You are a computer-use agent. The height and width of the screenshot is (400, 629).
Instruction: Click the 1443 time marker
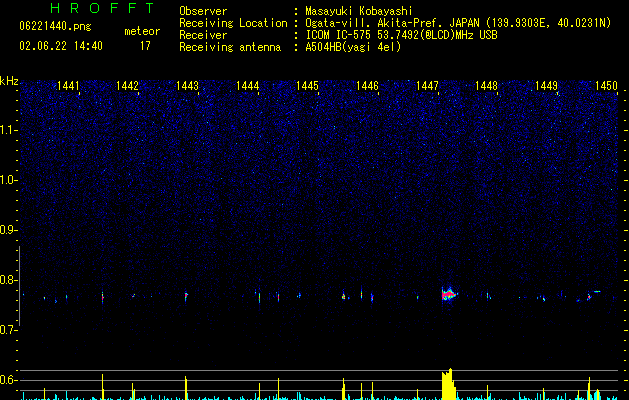click(187, 86)
